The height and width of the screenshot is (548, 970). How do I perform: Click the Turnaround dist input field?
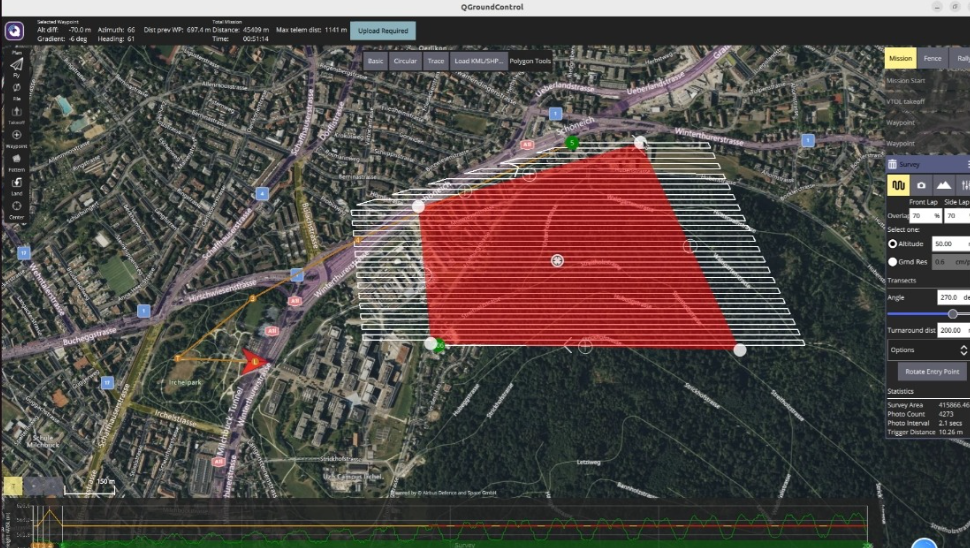click(x=951, y=329)
